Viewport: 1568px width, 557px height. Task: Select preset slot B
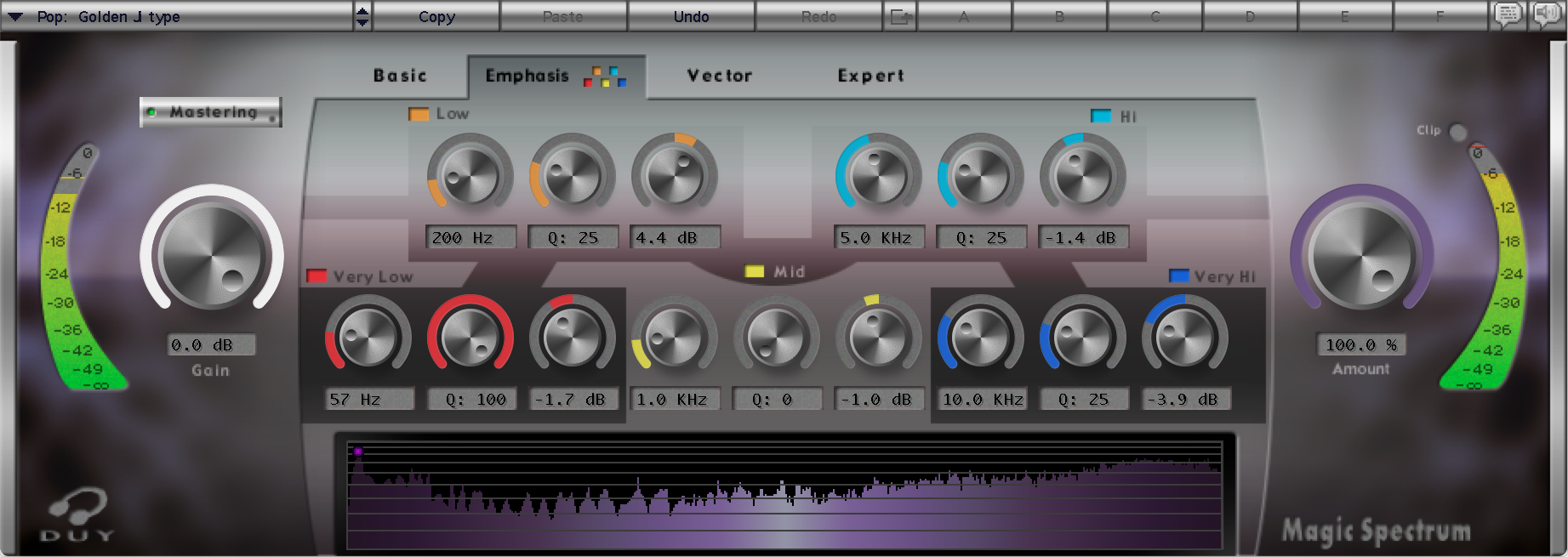(x=1060, y=16)
